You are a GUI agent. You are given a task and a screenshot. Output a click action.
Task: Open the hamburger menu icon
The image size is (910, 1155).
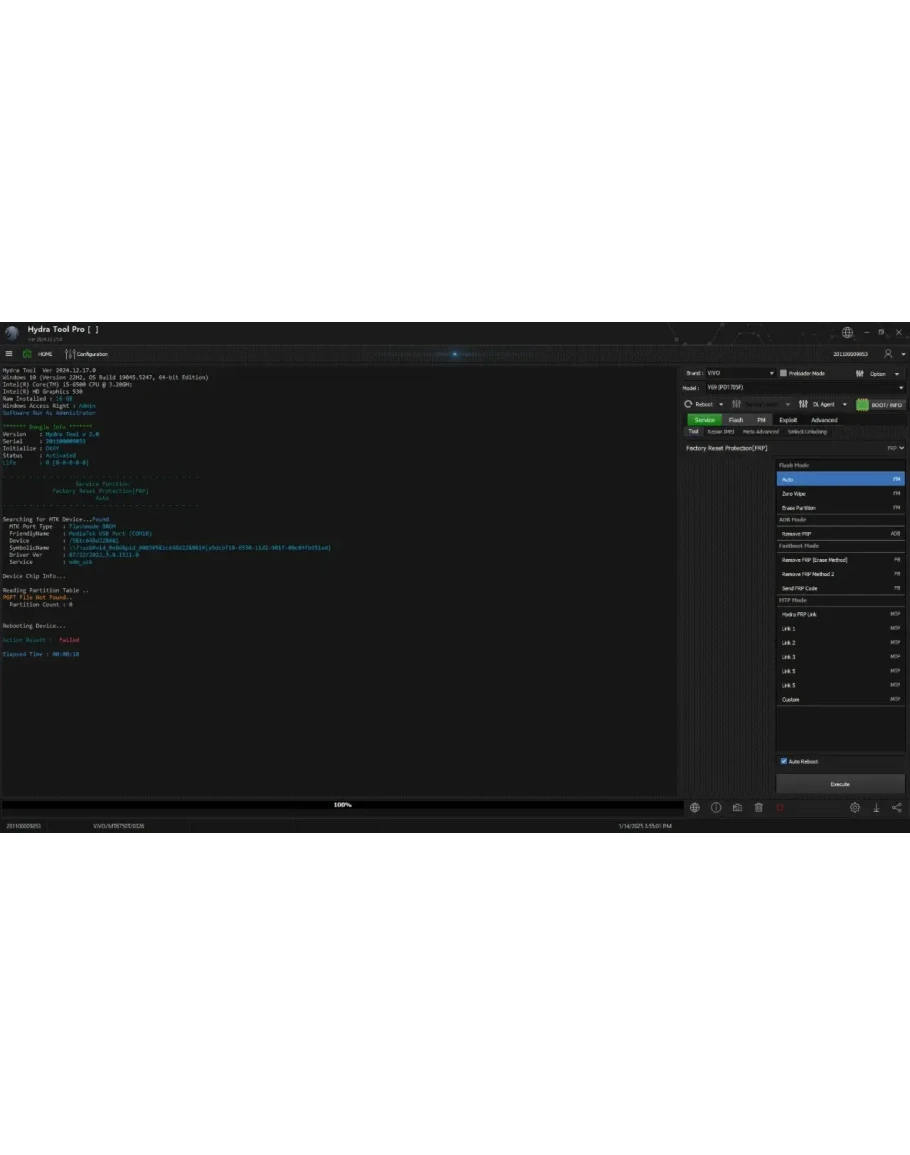[9, 354]
